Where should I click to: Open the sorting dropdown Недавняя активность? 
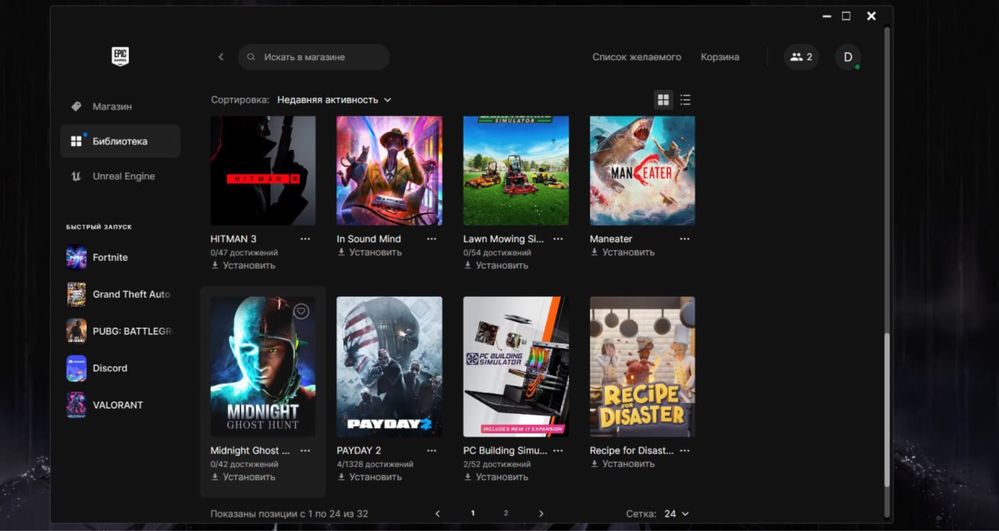pos(334,100)
